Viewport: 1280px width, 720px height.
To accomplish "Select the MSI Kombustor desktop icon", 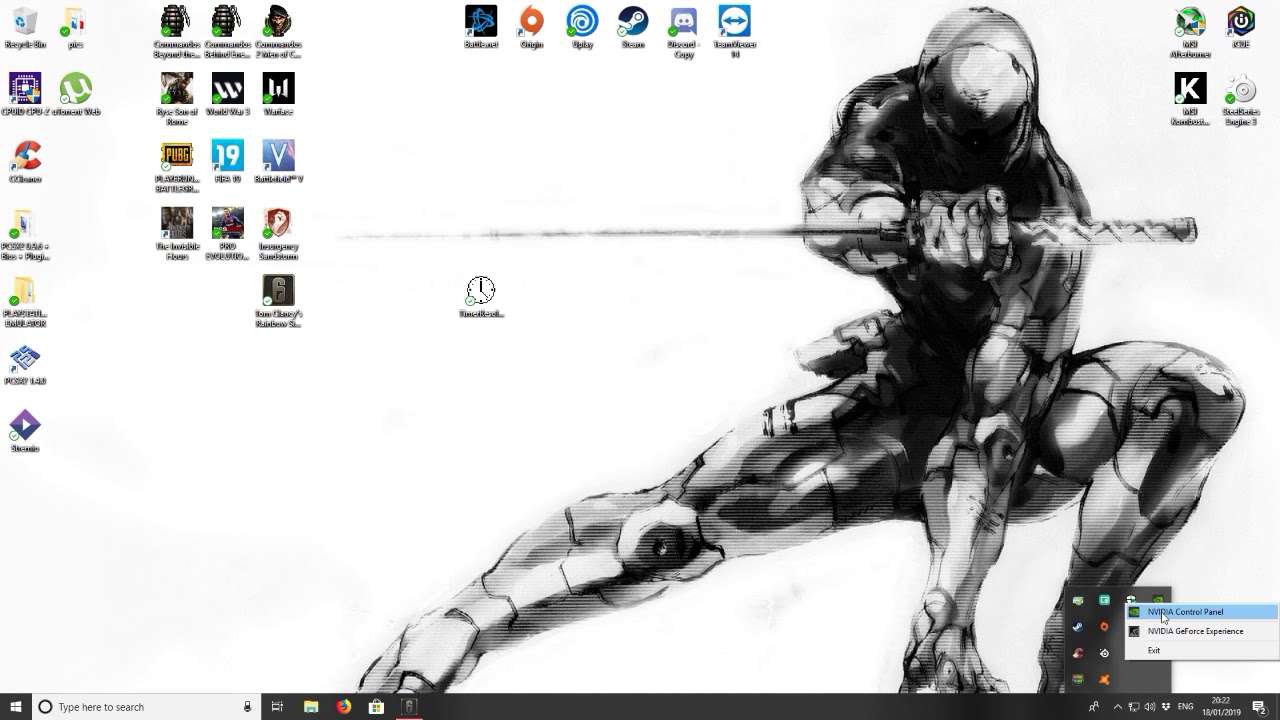I will tap(1190, 99).
